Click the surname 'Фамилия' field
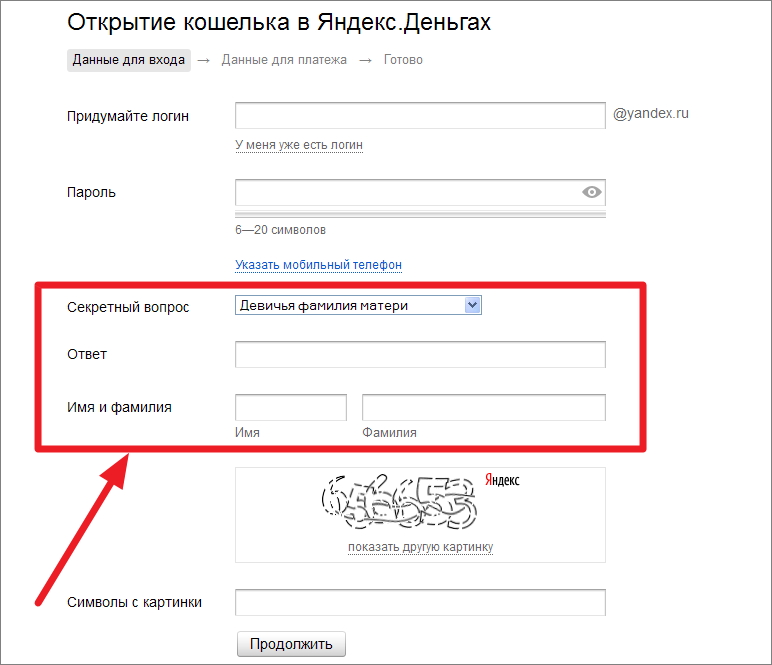The height and width of the screenshot is (665, 772). [x=483, y=407]
